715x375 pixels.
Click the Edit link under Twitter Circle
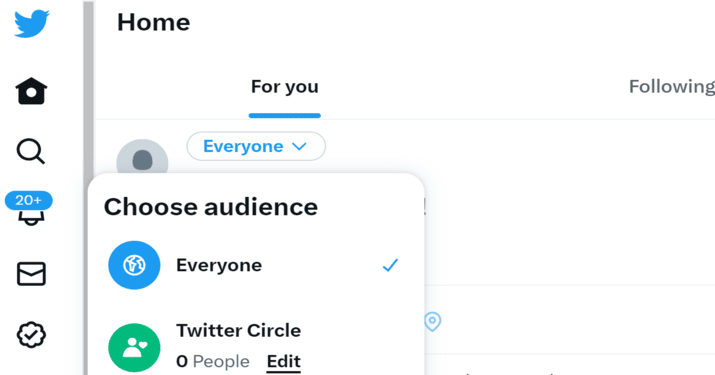pyautogui.click(x=284, y=361)
